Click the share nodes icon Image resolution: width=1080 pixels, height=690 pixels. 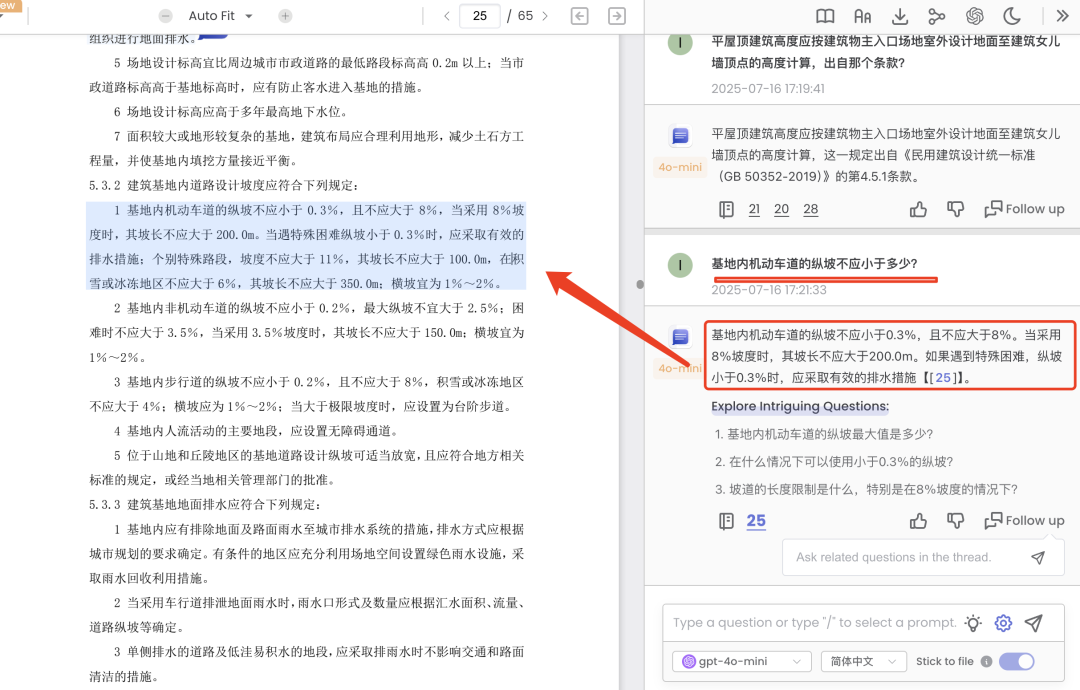937,16
